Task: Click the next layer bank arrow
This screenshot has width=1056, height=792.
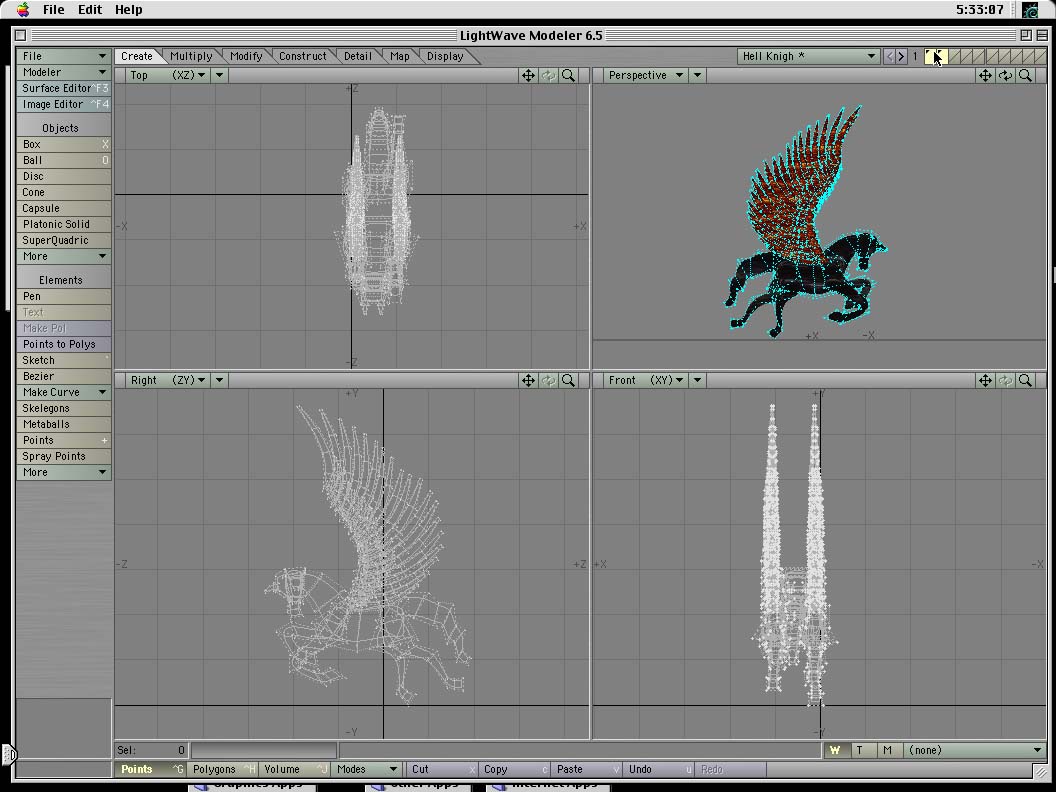Action: (x=901, y=57)
